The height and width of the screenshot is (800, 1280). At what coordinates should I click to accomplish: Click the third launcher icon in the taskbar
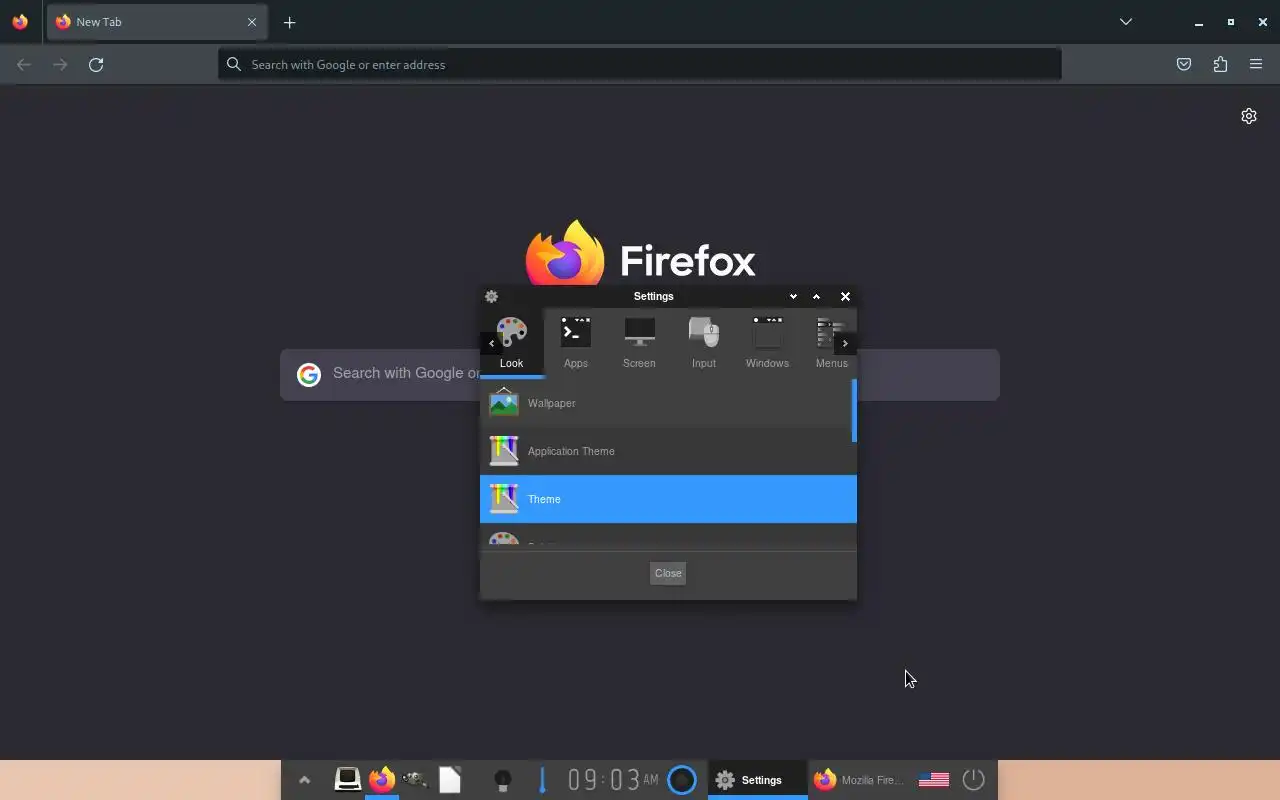click(x=416, y=780)
